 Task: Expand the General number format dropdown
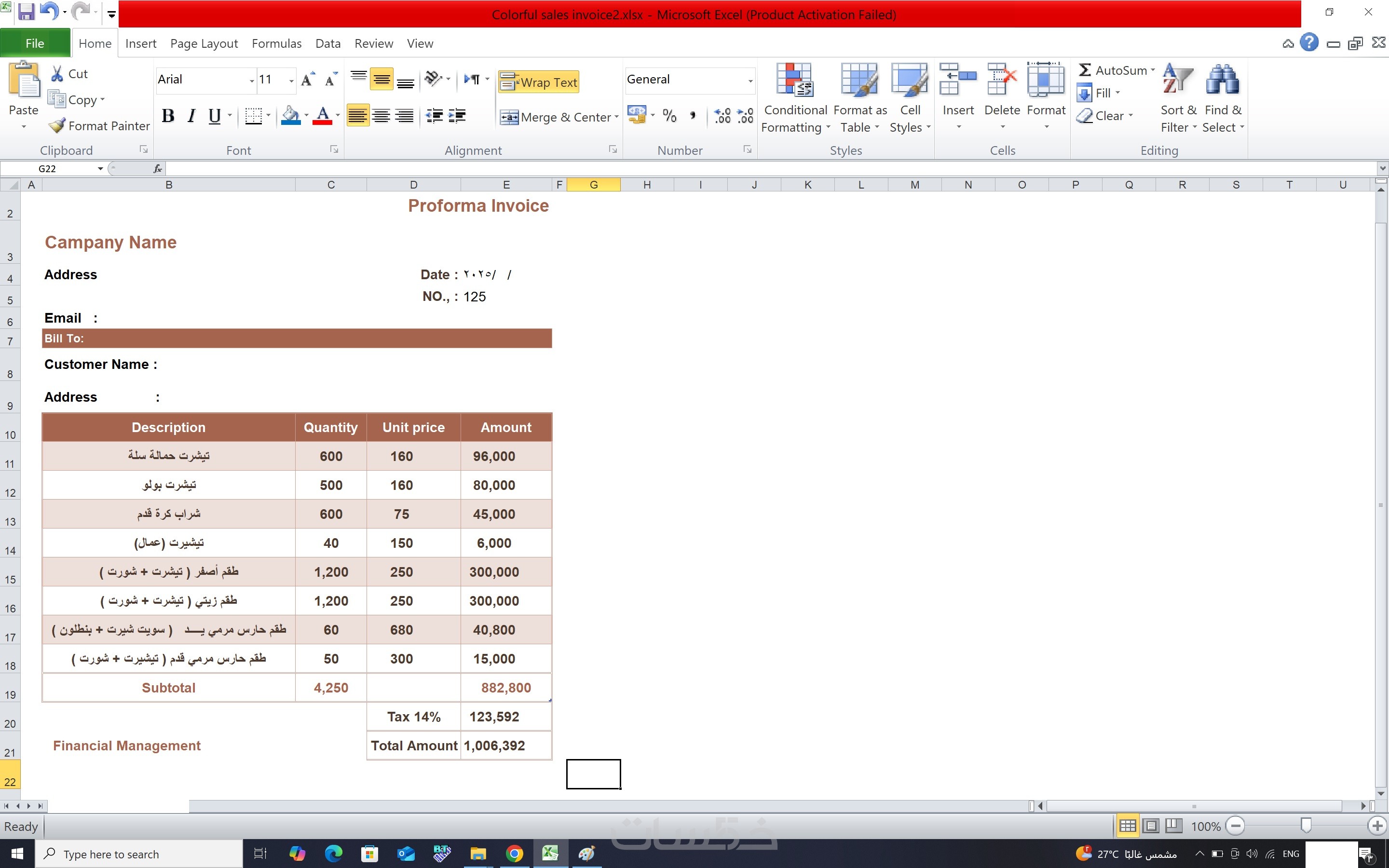749,81
